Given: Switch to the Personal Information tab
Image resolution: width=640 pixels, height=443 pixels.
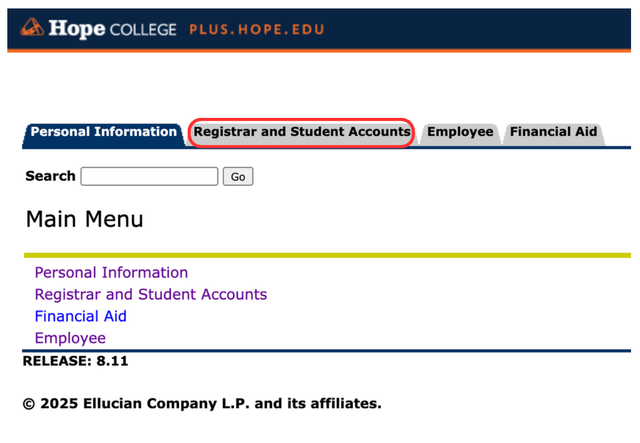Looking at the screenshot, I should coord(103,134).
